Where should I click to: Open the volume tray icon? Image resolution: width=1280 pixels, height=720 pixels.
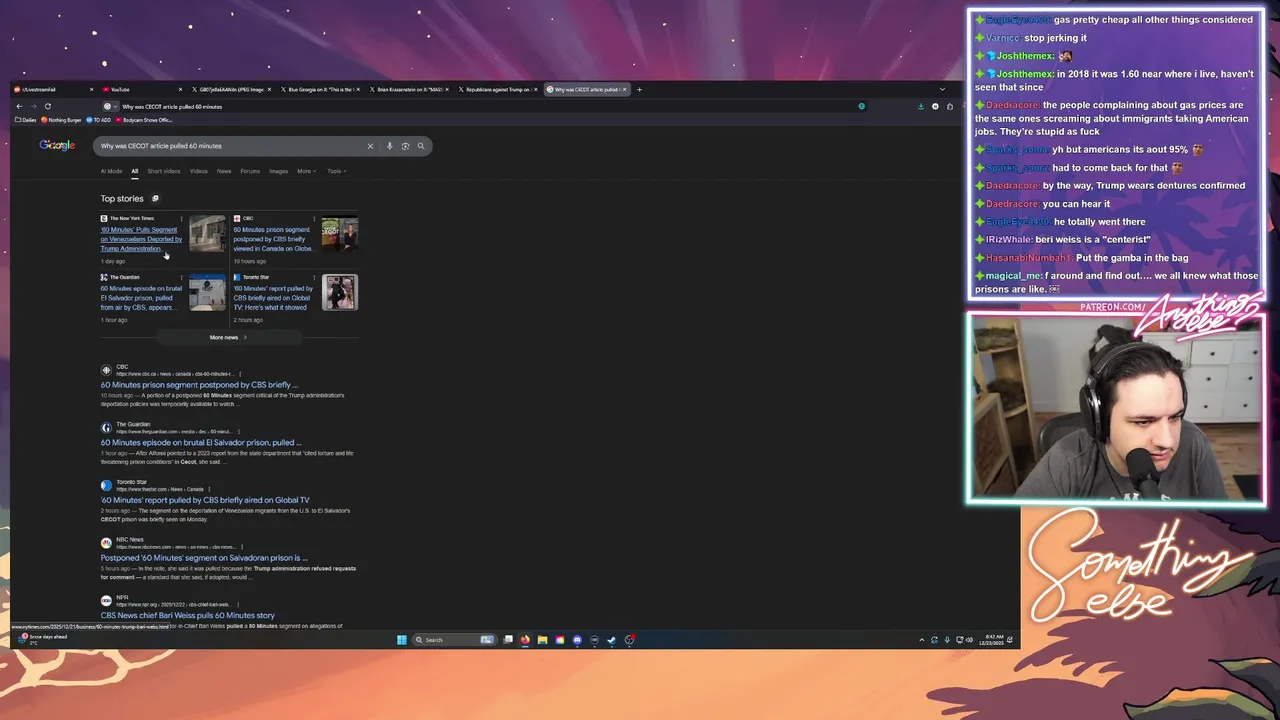[969, 640]
